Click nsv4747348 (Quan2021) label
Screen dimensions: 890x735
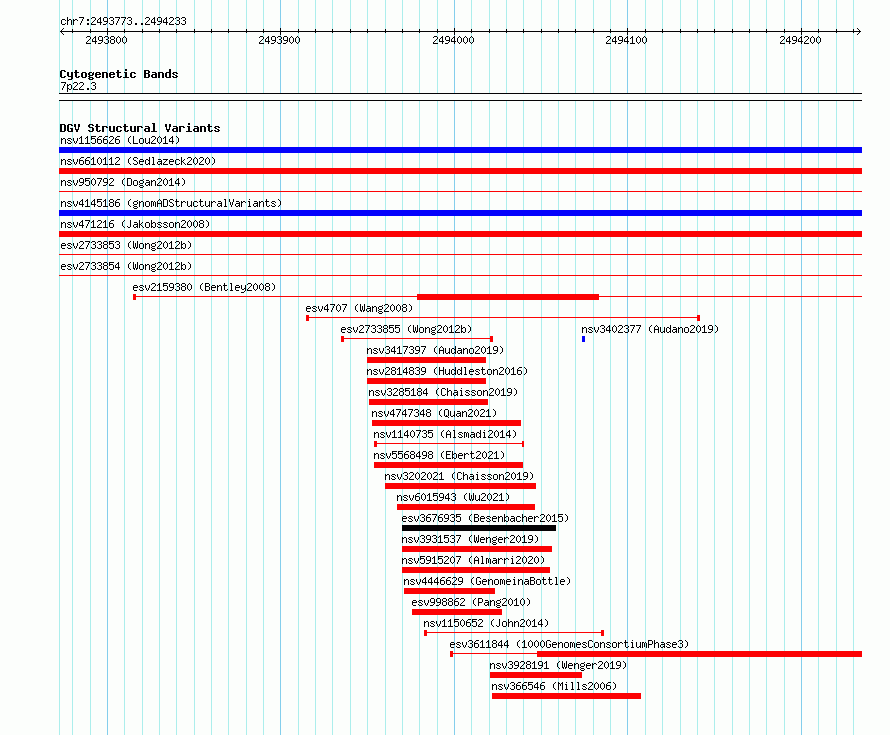pyautogui.click(x=434, y=413)
